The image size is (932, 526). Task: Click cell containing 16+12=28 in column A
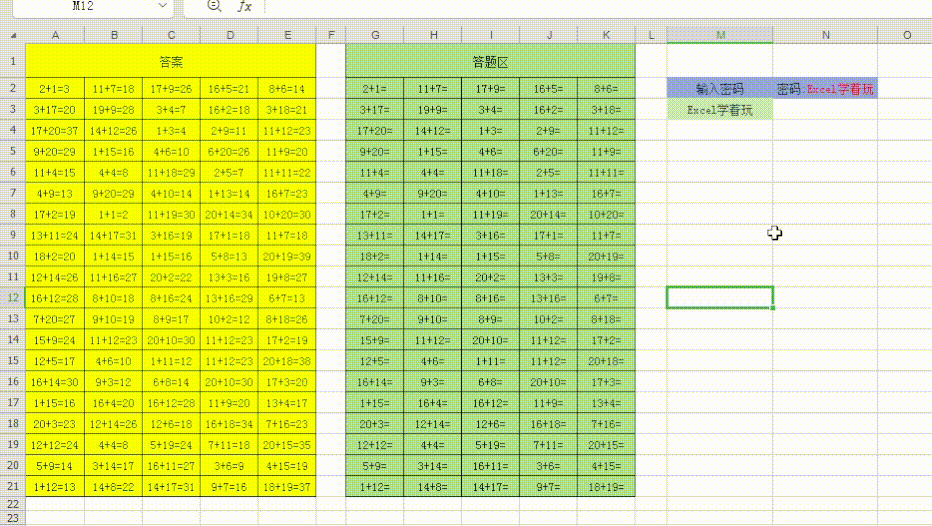point(55,298)
